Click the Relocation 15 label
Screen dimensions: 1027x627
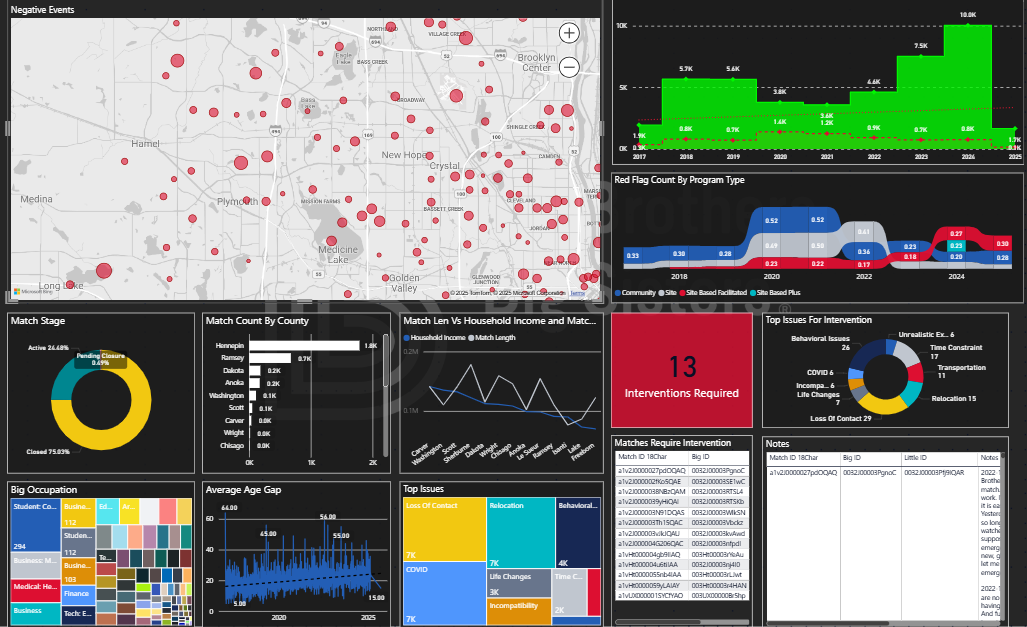954,398
